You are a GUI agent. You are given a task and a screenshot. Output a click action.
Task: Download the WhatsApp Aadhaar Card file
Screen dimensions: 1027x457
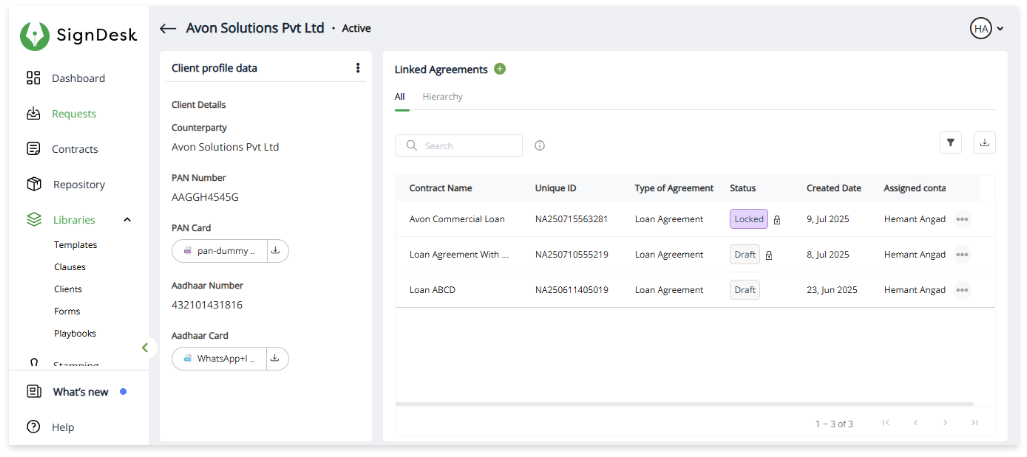click(x=277, y=359)
